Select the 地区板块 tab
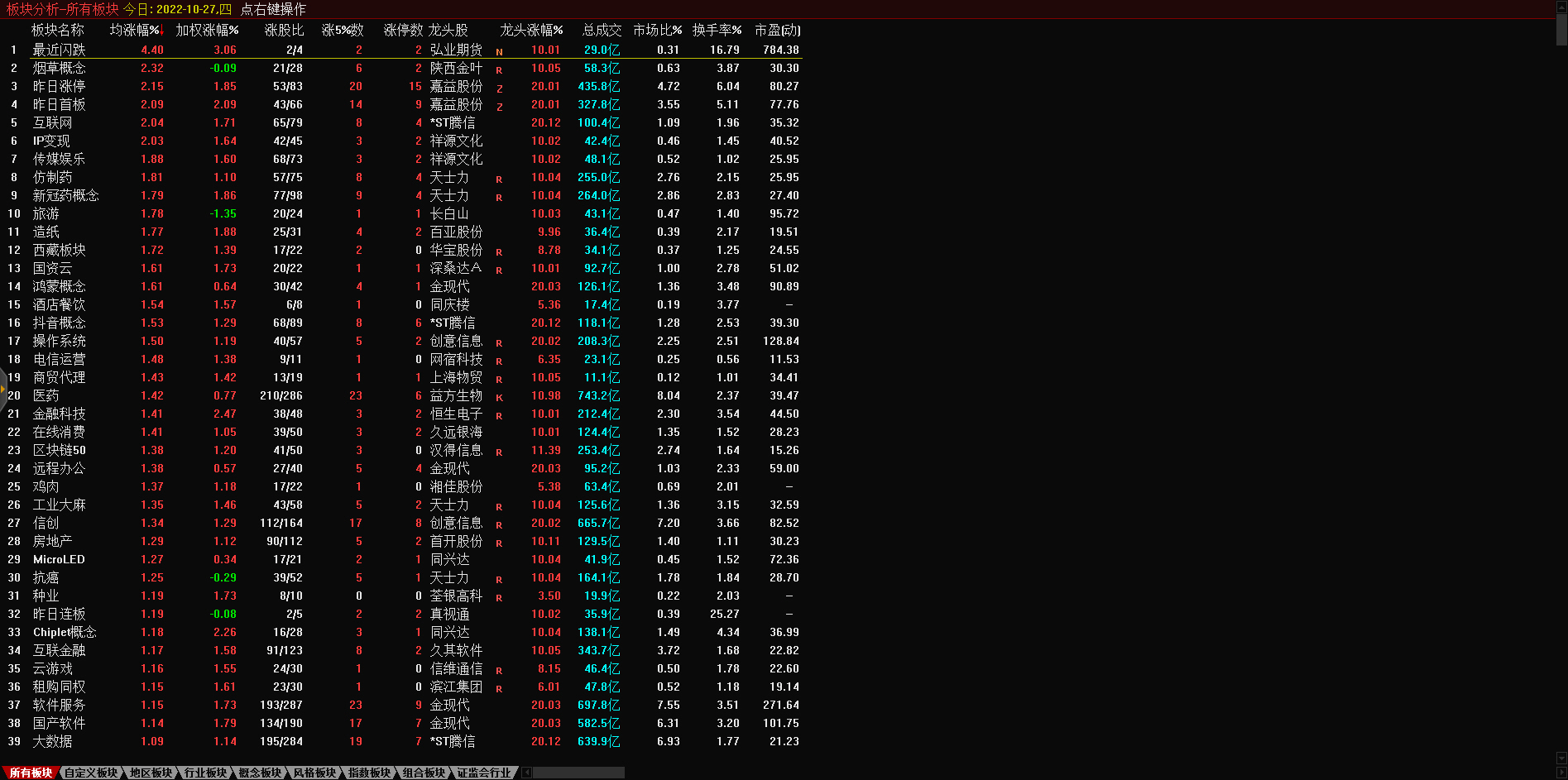Screen dimensions: 1568x780 pos(151,773)
